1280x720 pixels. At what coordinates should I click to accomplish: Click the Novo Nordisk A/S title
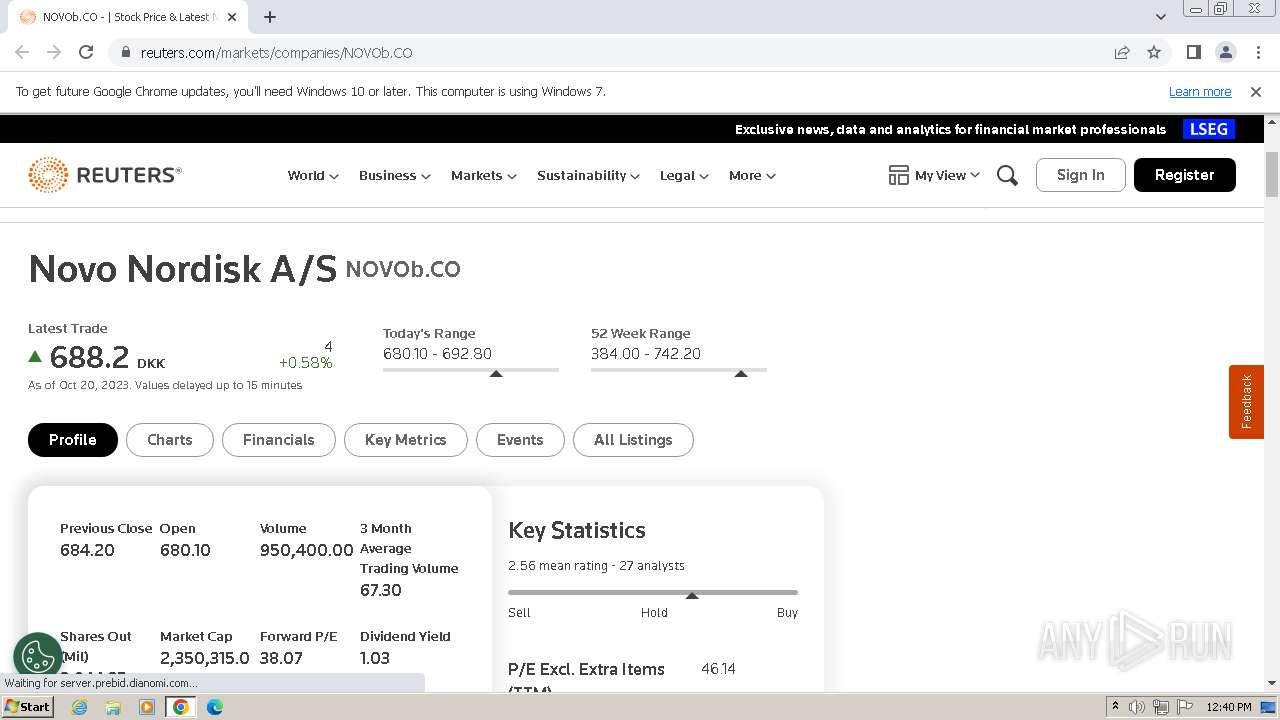[x=183, y=269]
